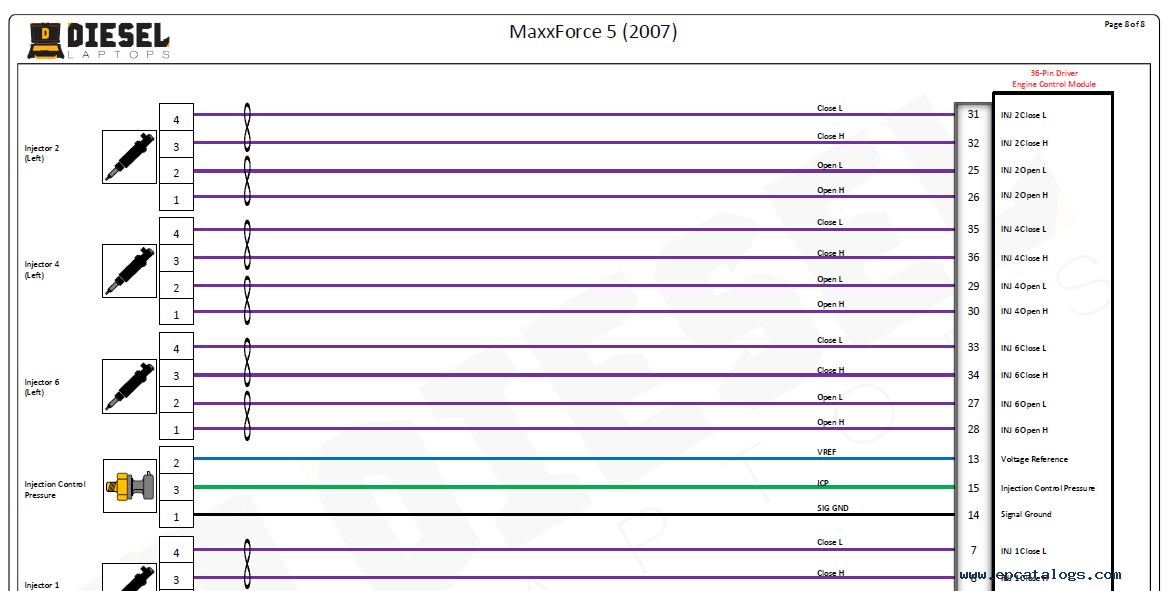Select pin 2 on the Injector 6 connector
This screenshot has width=1172, height=591.
tap(176, 400)
